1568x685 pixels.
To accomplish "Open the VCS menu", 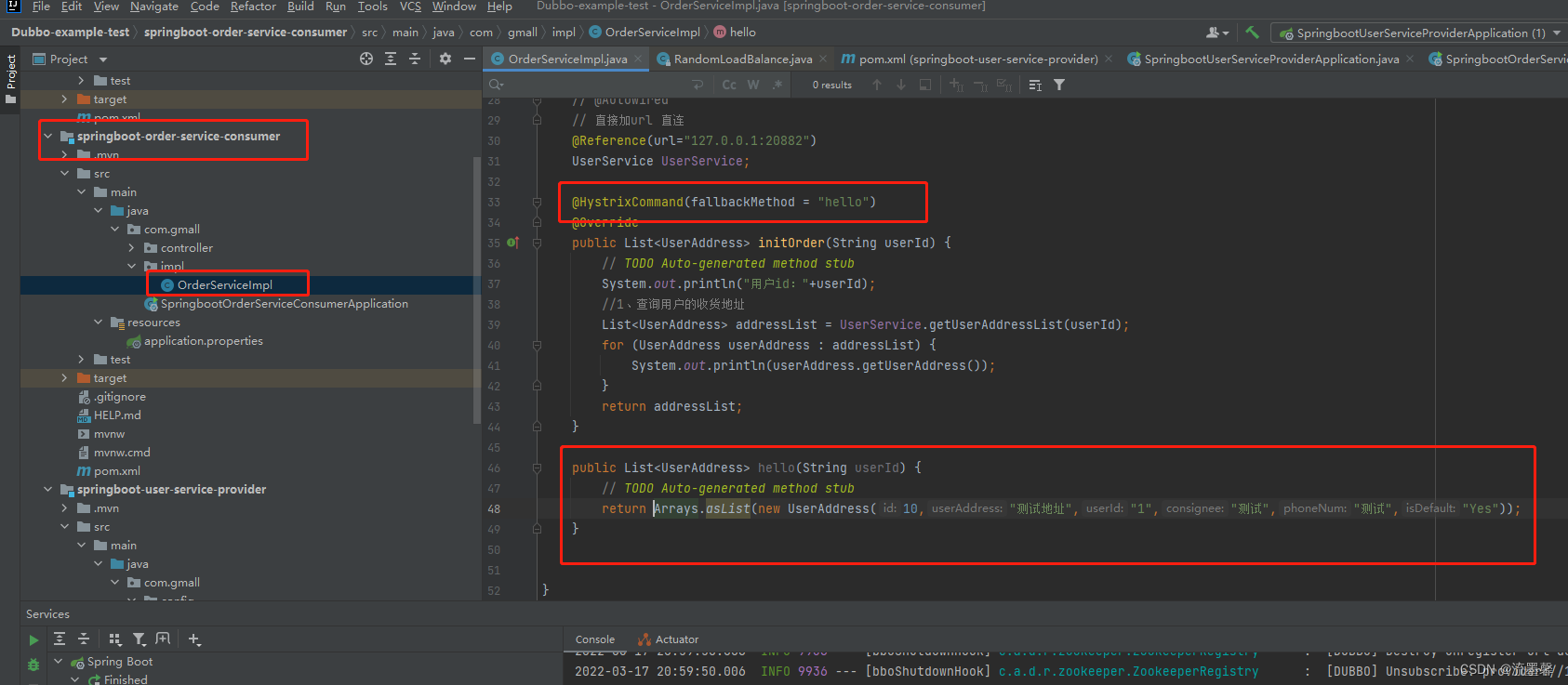I will (x=410, y=7).
